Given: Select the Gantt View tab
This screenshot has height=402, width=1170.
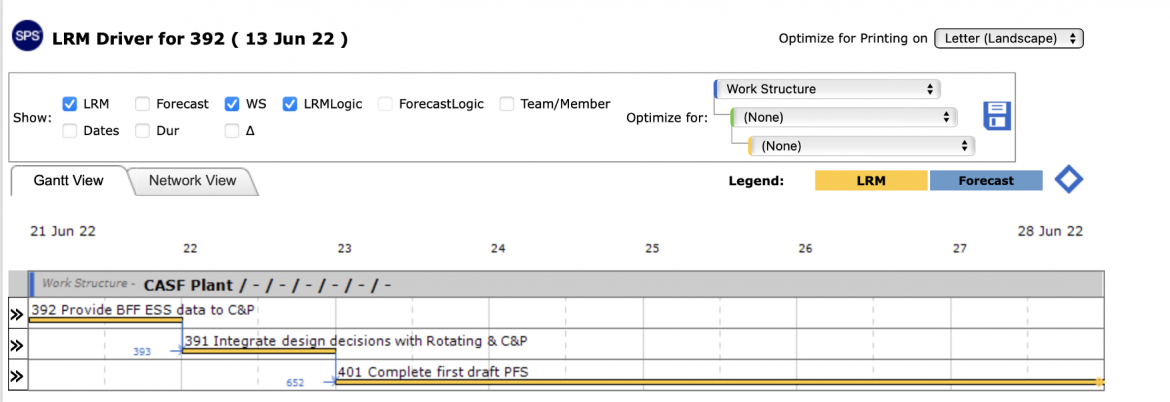Looking at the screenshot, I should [69, 180].
